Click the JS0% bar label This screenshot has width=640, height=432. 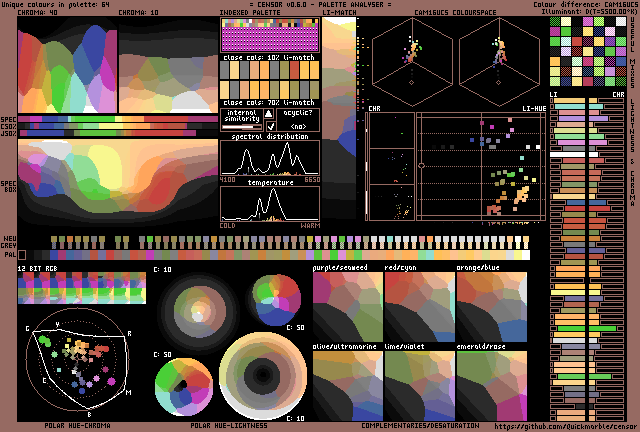pos(8,134)
